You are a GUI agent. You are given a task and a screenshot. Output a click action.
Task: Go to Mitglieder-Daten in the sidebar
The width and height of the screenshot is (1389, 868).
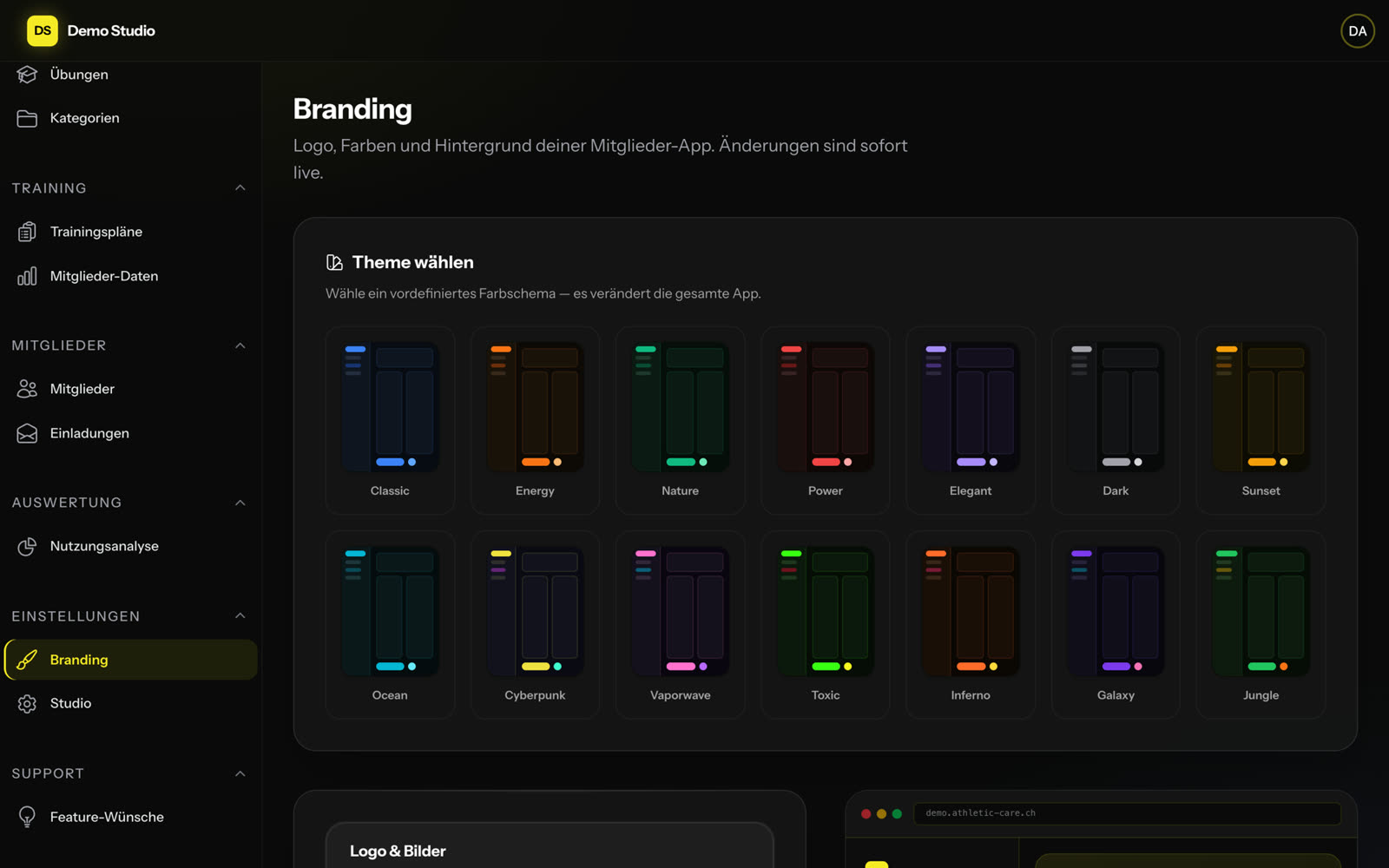click(x=130, y=276)
